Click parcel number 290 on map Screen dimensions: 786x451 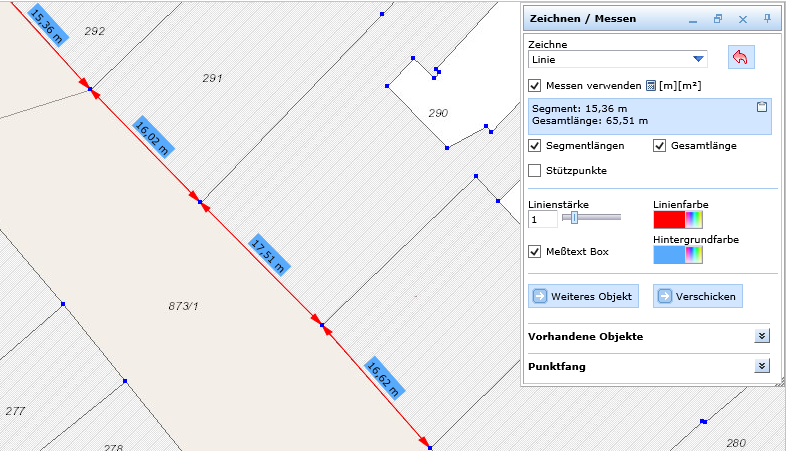click(x=438, y=113)
